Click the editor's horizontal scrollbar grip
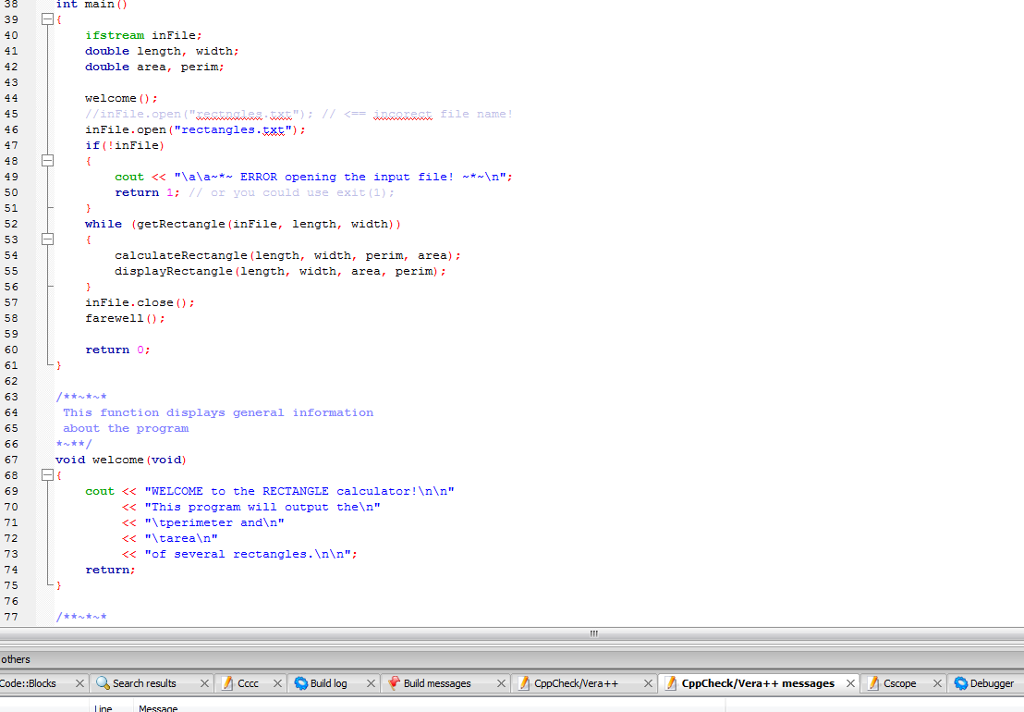 (594, 633)
